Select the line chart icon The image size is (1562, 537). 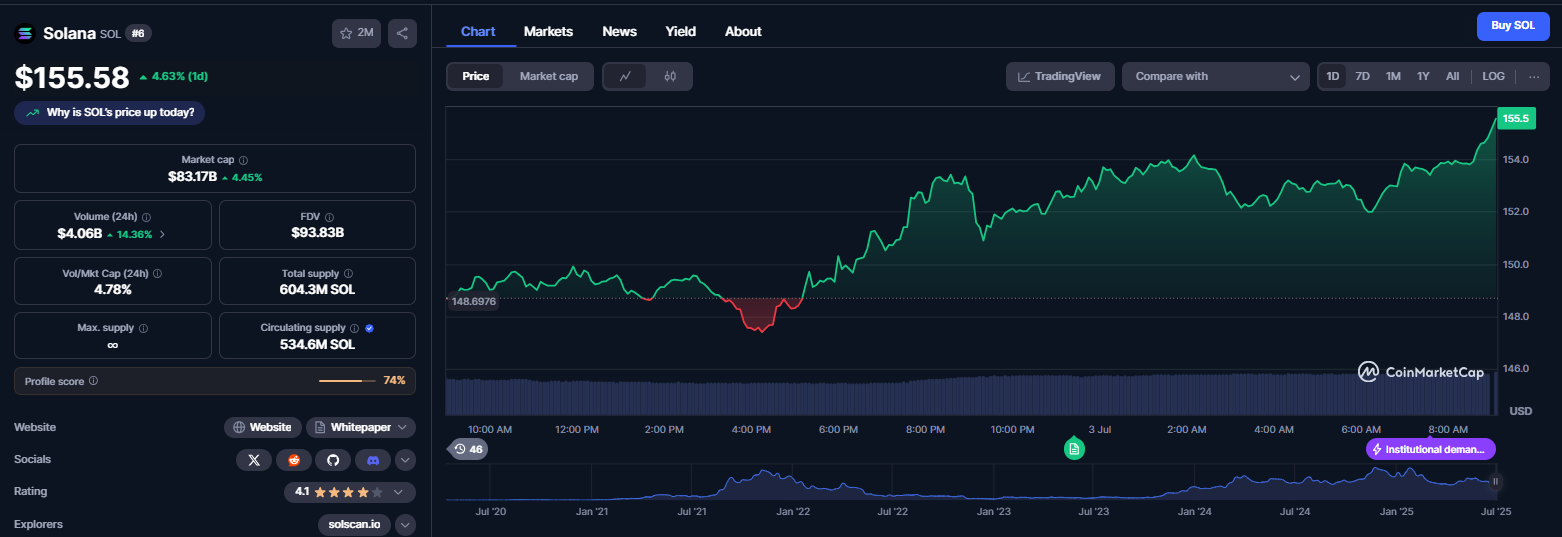coord(625,76)
